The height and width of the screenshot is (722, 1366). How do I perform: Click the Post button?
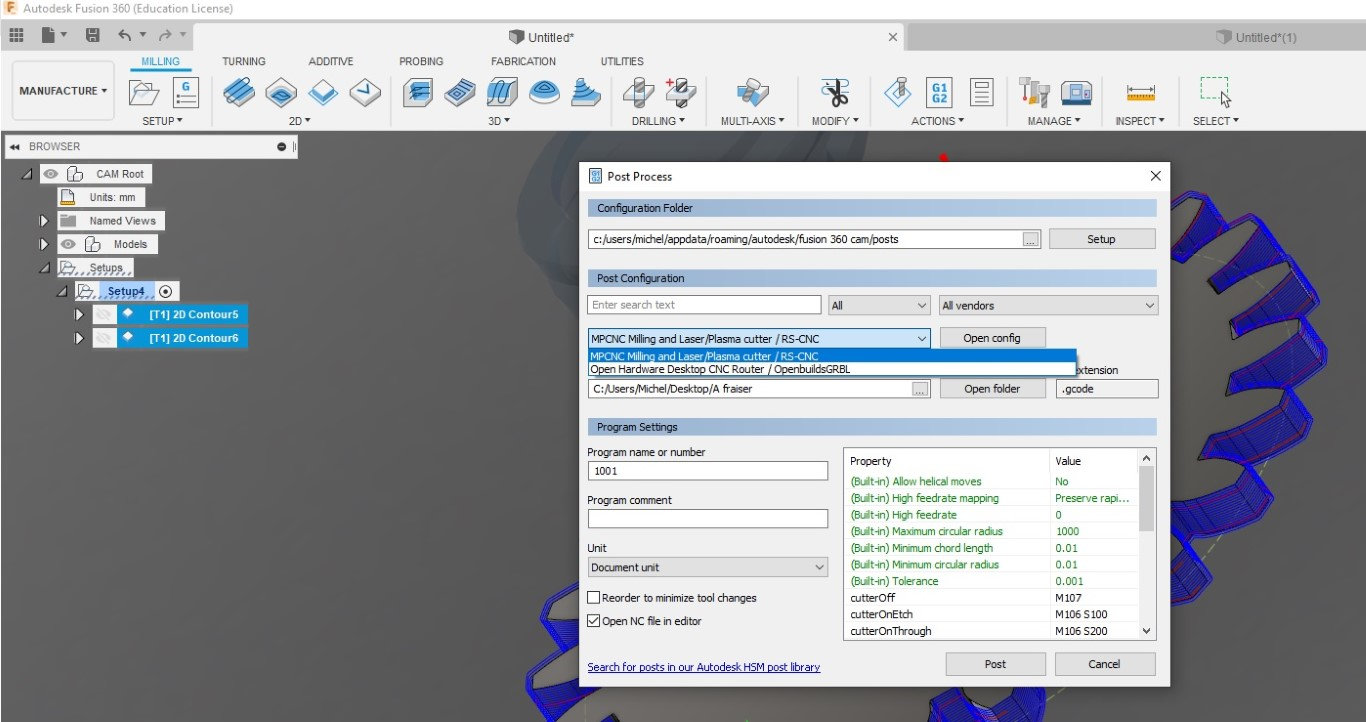(995, 664)
